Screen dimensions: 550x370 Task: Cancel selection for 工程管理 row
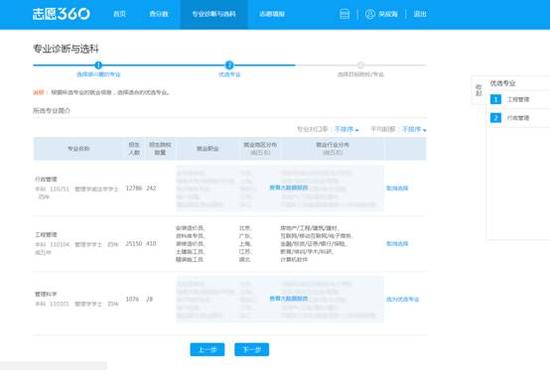coord(397,244)
